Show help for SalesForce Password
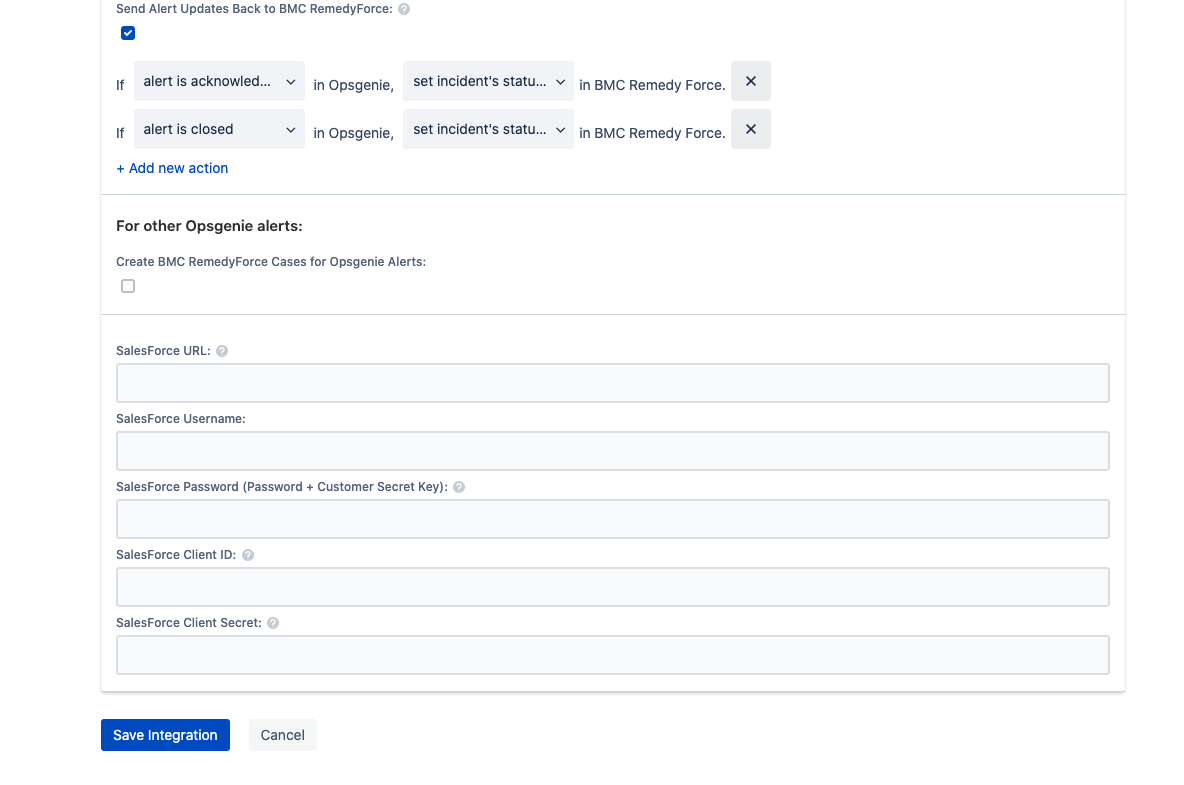This screenshot has width=1184, height=785. tap(459, 487)
